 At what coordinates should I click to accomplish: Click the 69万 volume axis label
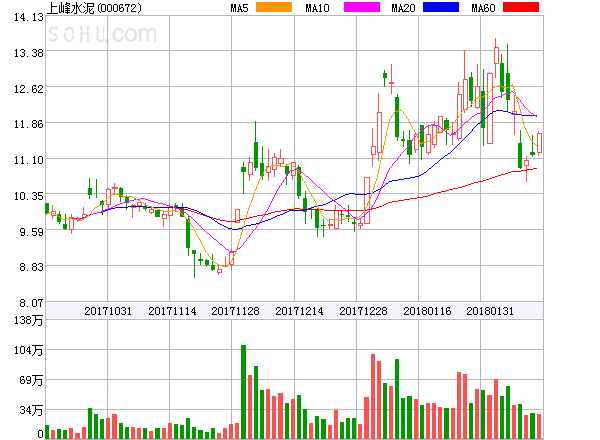coord(31,380)
